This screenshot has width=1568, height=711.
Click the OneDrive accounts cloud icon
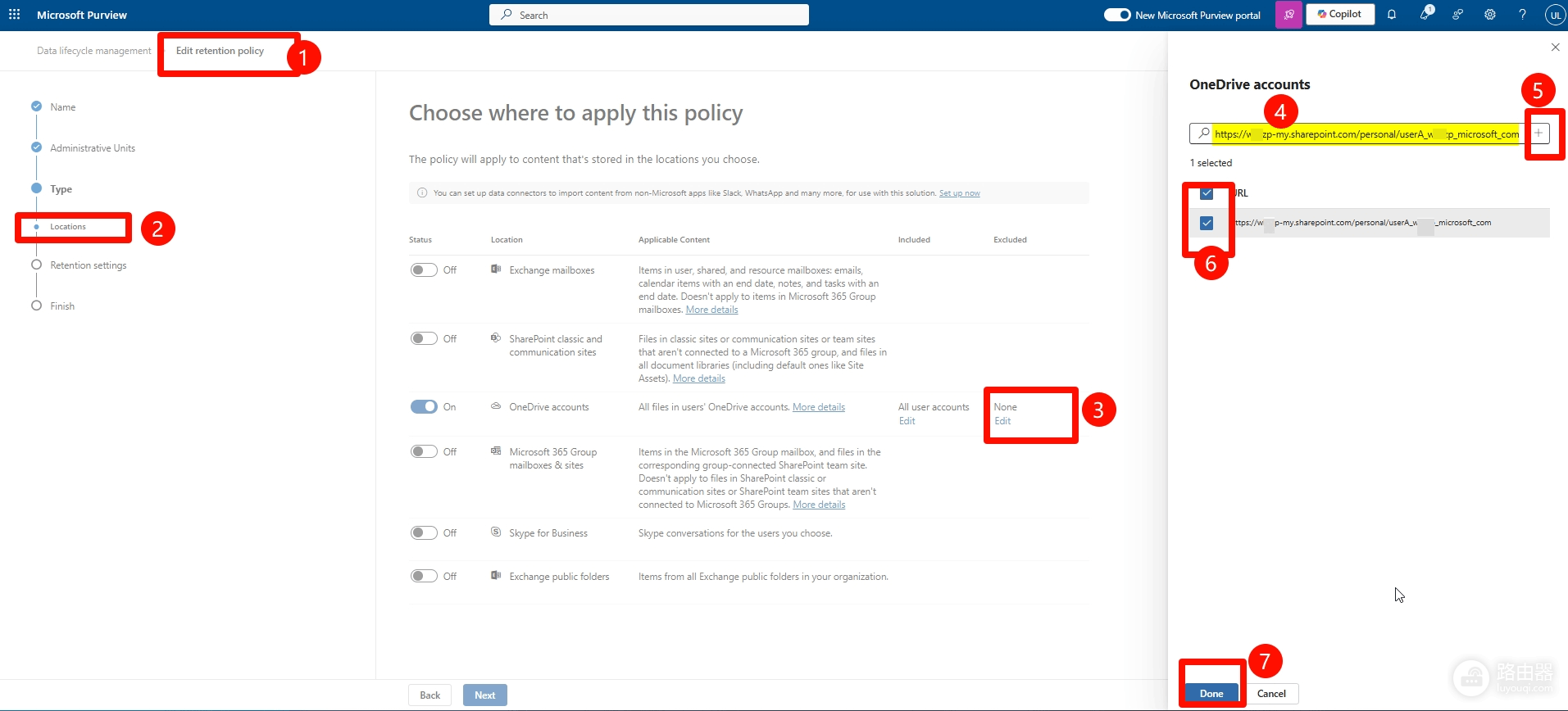(496, 406)
